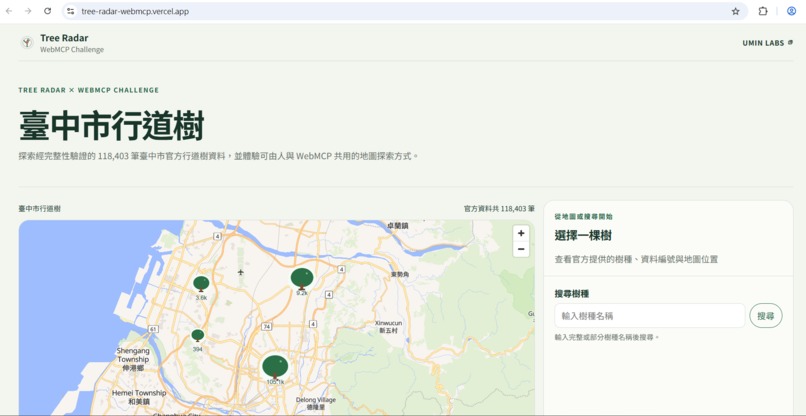Click the route 61 highway shield

point(153,328)
